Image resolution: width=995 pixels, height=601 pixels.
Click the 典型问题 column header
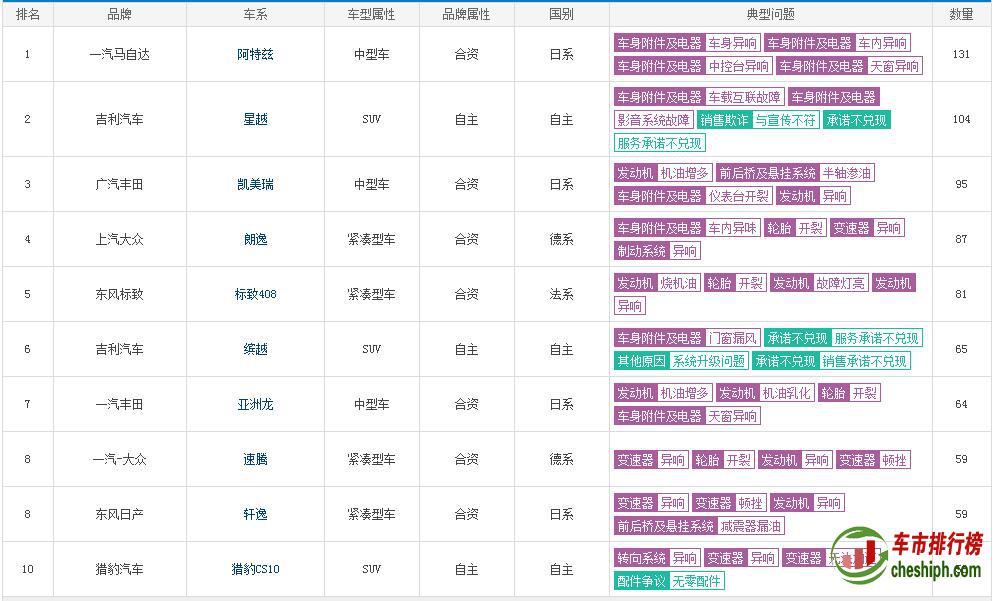tap(771, 15)
